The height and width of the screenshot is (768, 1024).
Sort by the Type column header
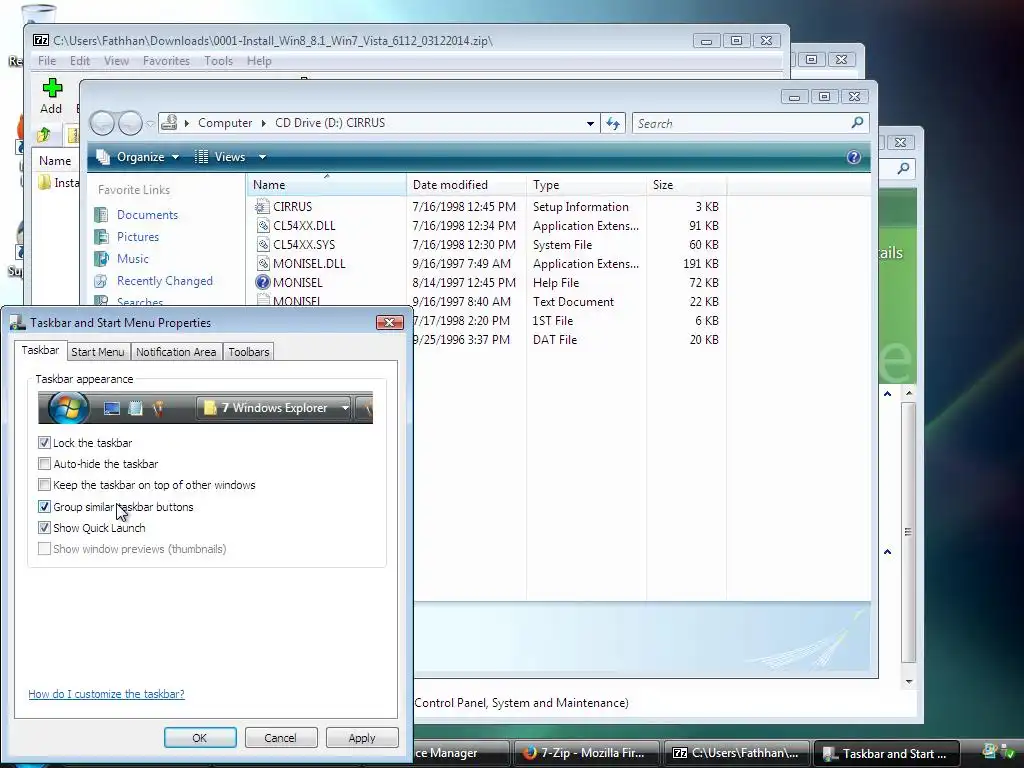[x=586, y=185]
